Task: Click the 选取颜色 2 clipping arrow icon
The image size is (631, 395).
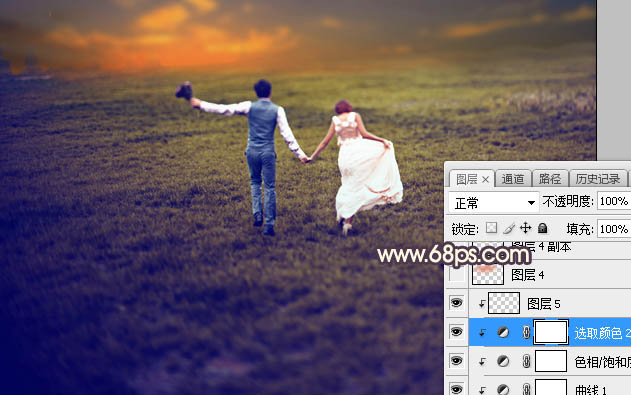Action: pos(482,333)
